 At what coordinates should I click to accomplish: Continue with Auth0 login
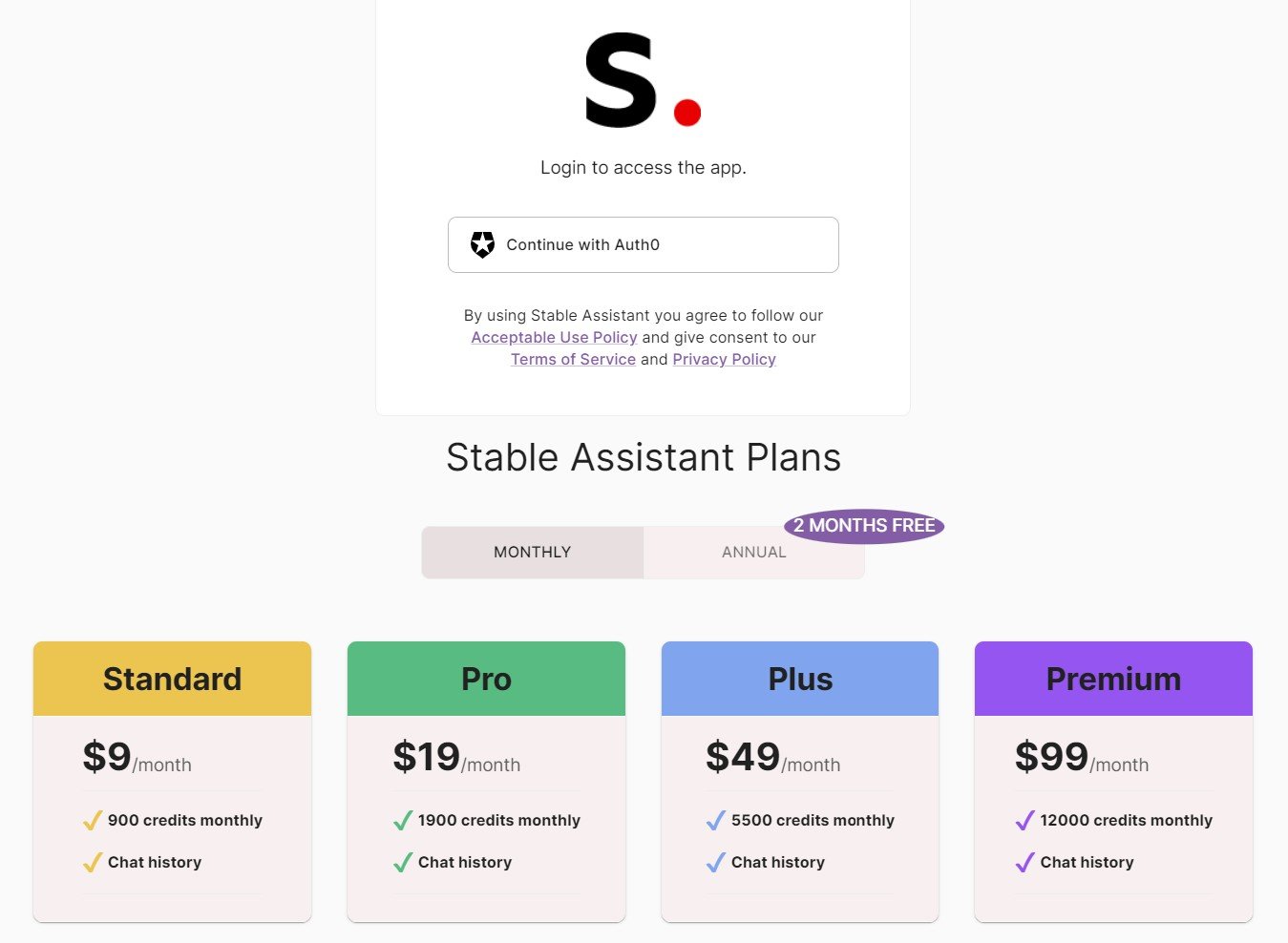click(x=643, y=245)
